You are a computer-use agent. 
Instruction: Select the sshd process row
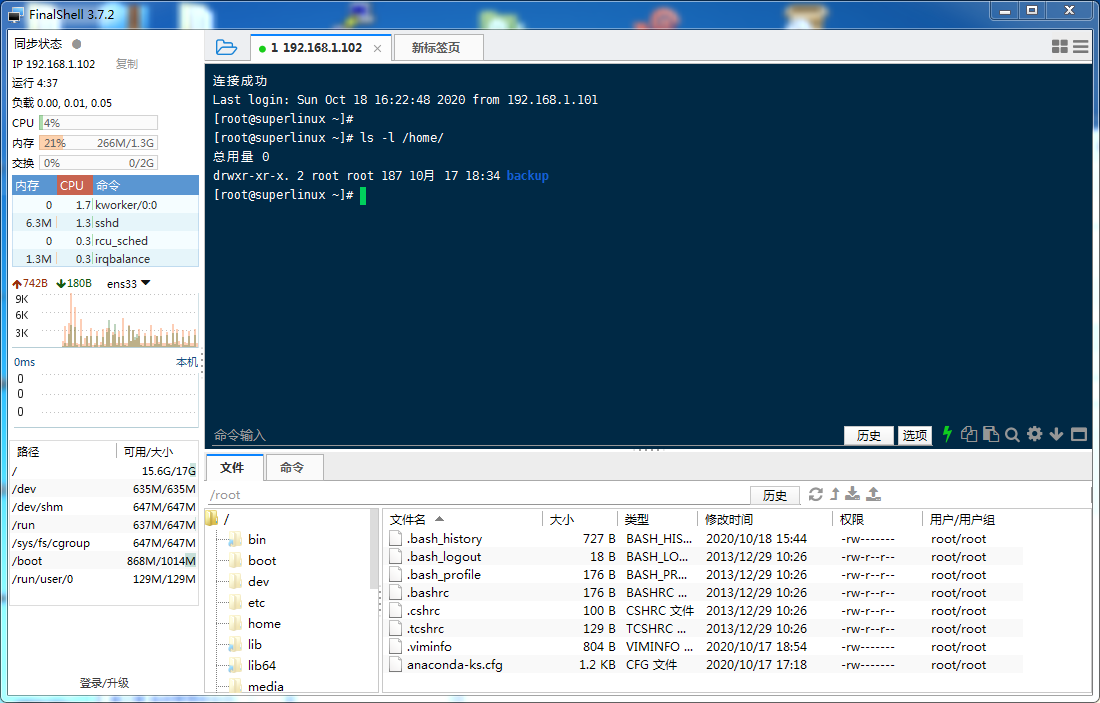pos(105,223)
